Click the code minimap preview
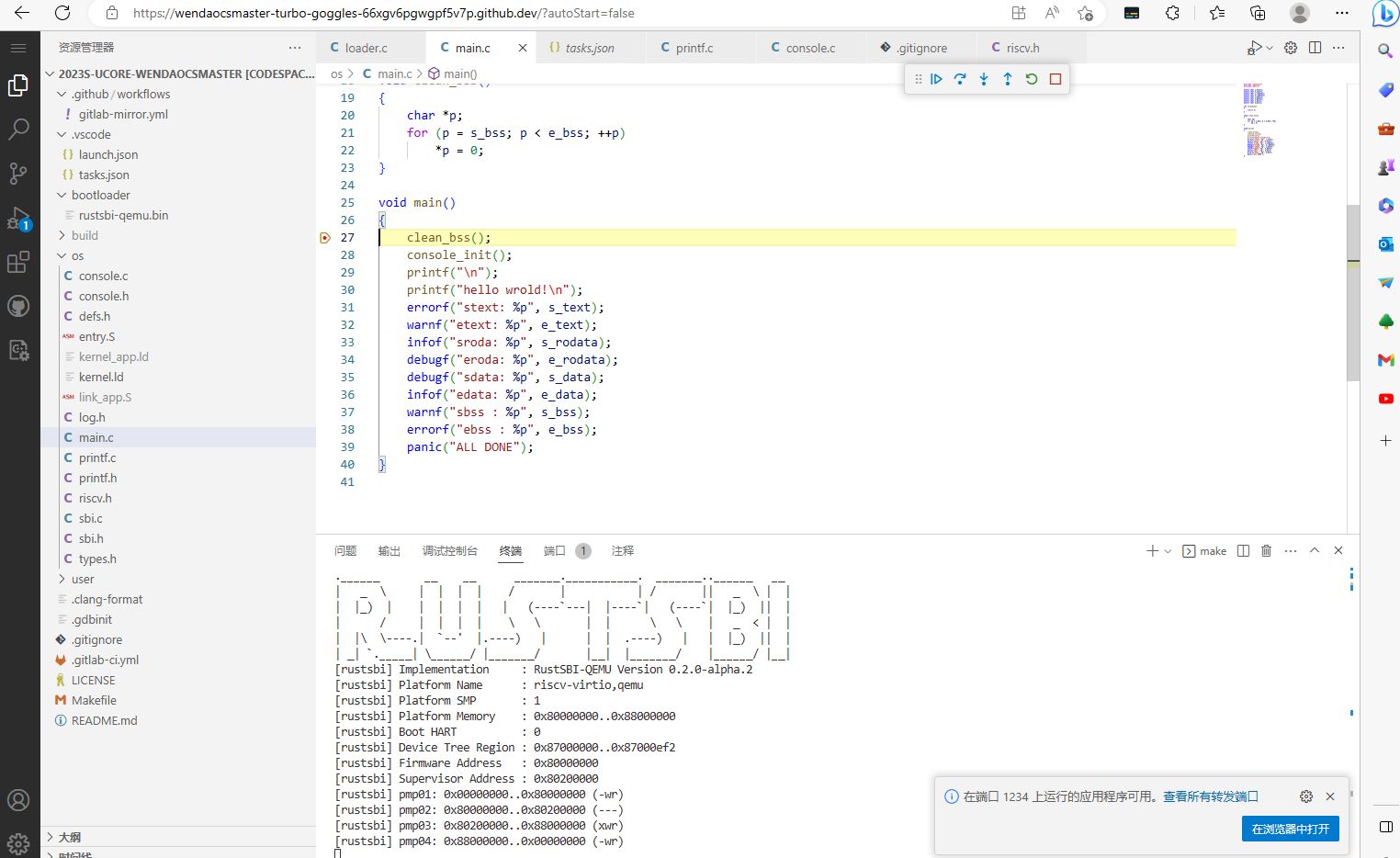Viewport: 1400px width, 858px height. pyautogui.click(x=1259, y=119)
